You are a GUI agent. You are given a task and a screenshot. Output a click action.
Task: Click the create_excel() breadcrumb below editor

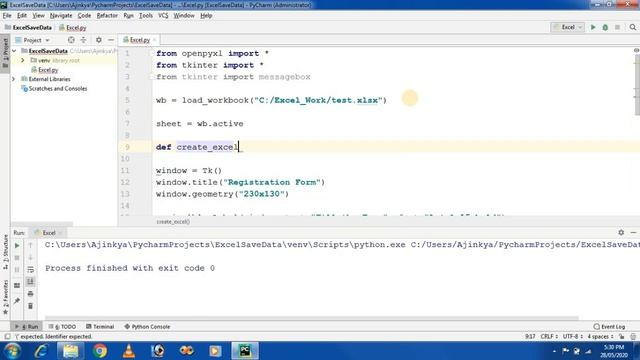tap(173, 222)
